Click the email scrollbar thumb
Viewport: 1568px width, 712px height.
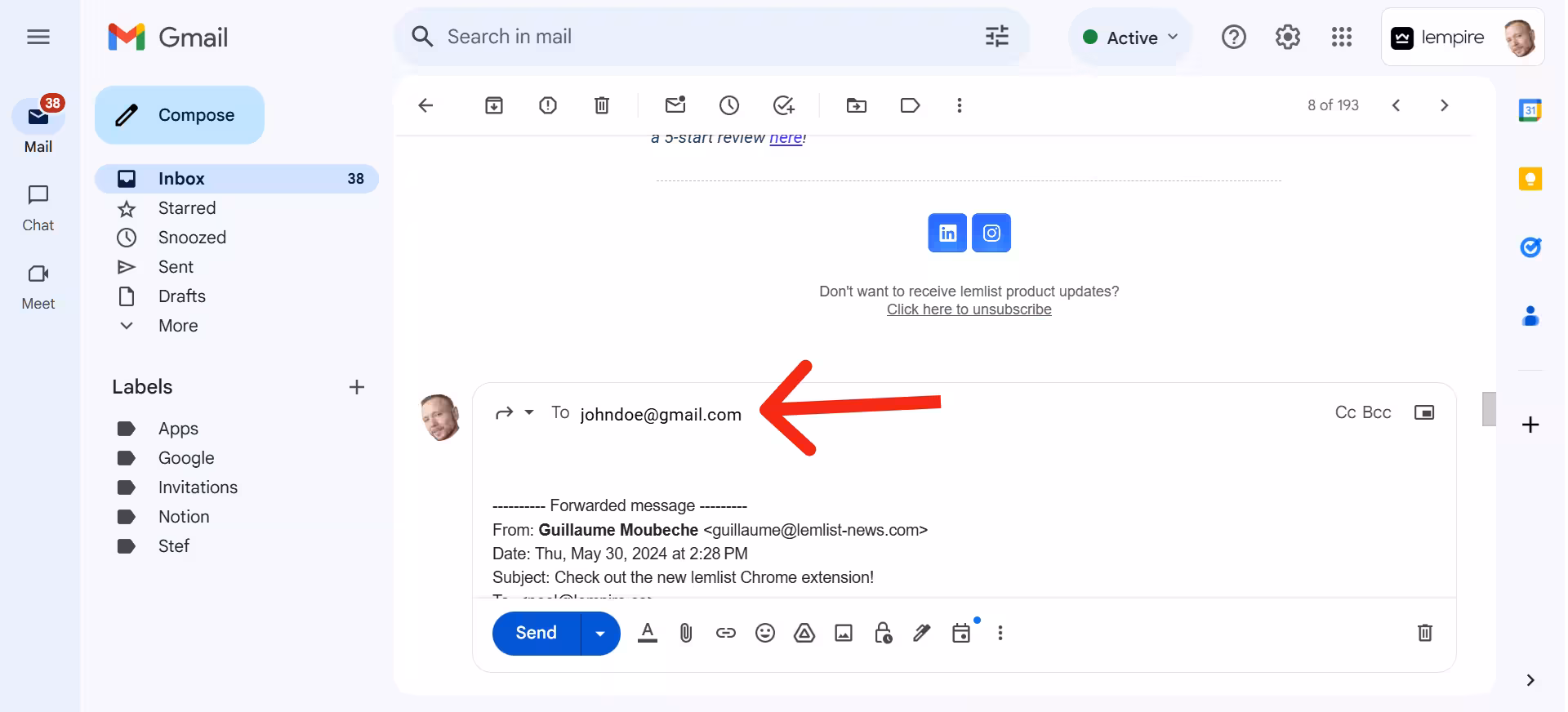[1489, 409]
